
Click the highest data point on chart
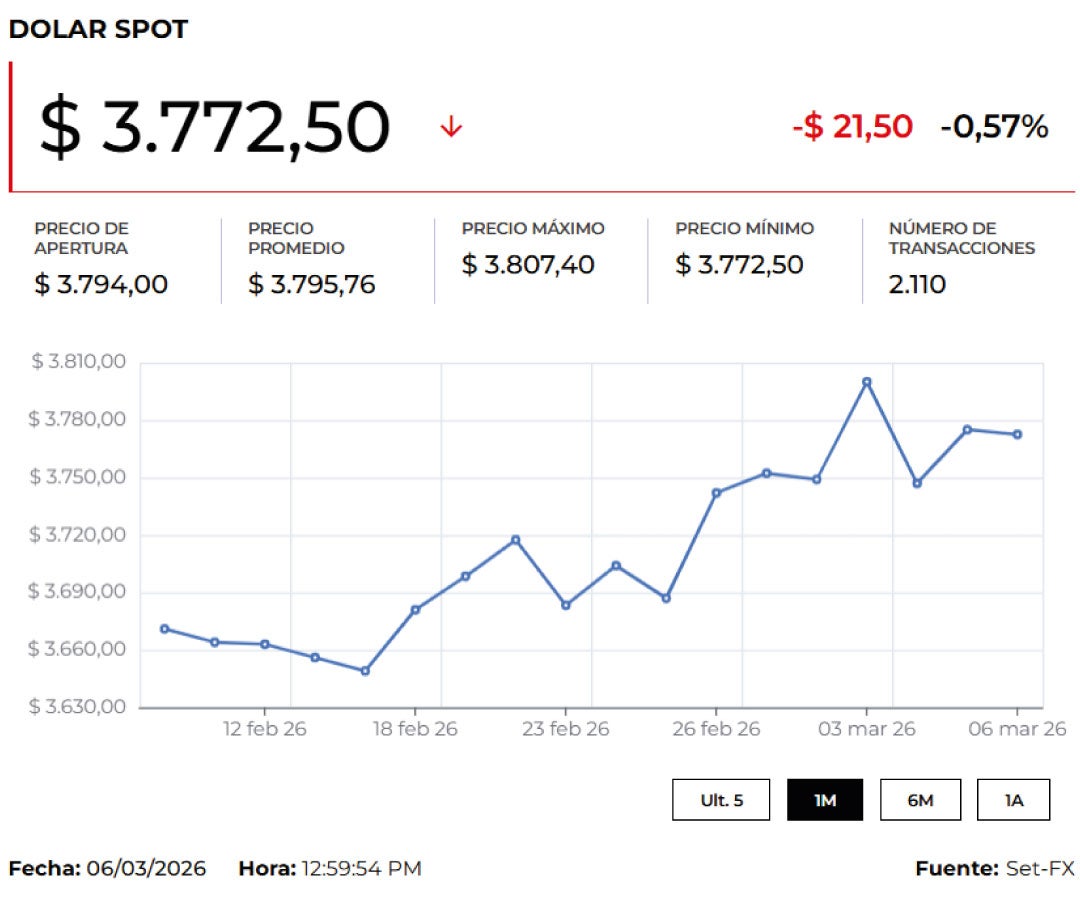(867, 382)
